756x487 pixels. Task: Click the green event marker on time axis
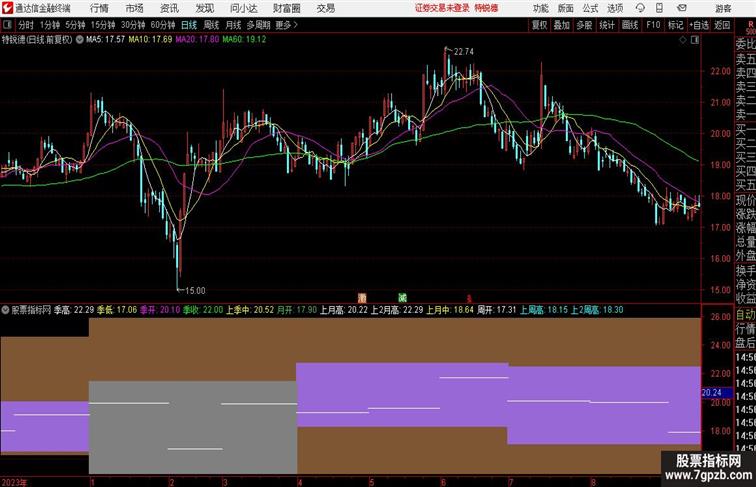tap(403, 297)
